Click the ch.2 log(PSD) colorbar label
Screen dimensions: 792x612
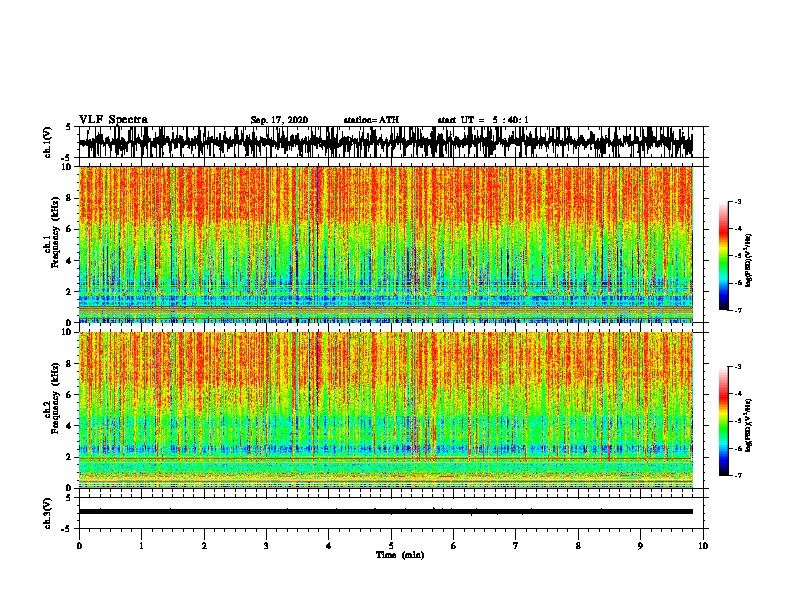point(749,425)
